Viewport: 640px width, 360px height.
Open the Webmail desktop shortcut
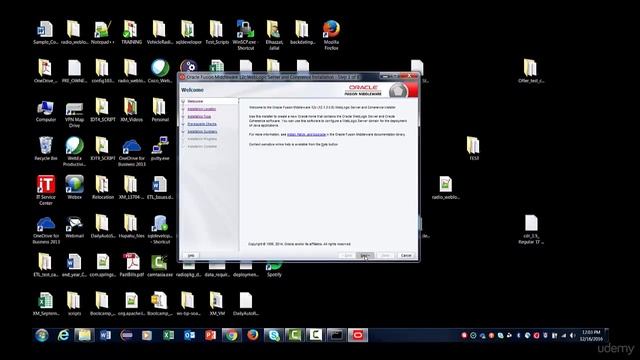[x=74, y=227]
